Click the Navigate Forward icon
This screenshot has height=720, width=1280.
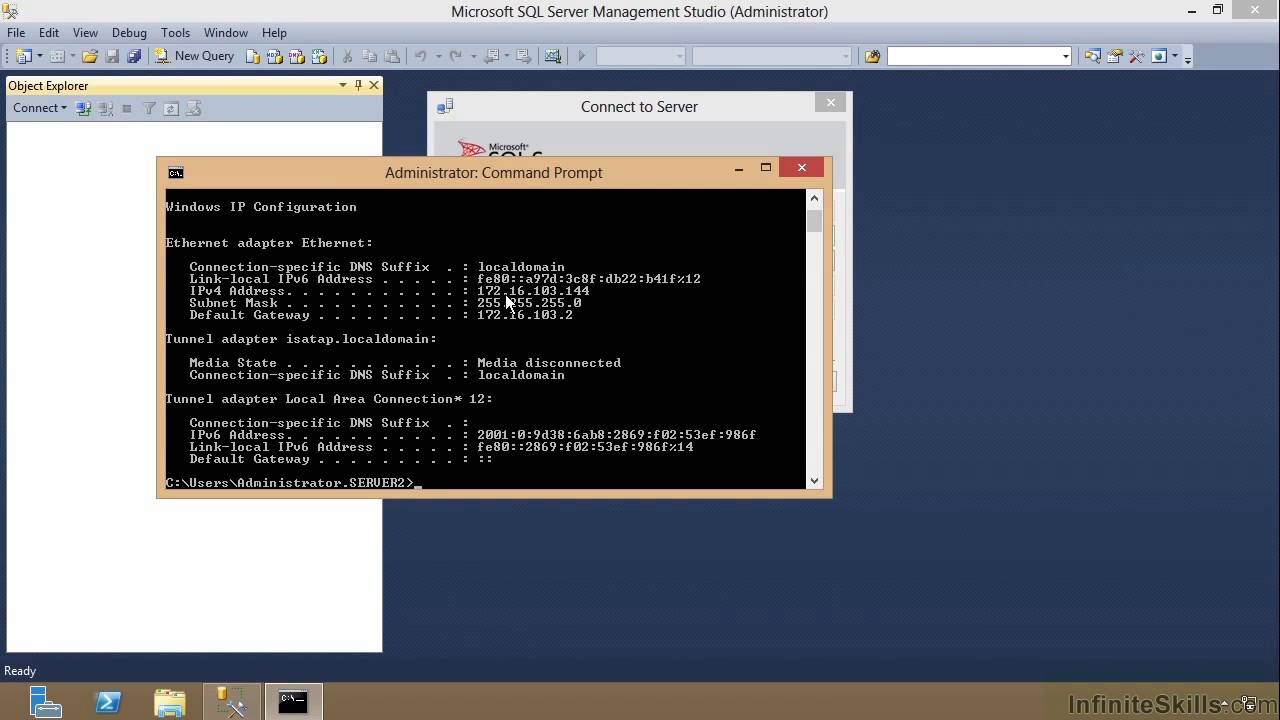[523, 57]
